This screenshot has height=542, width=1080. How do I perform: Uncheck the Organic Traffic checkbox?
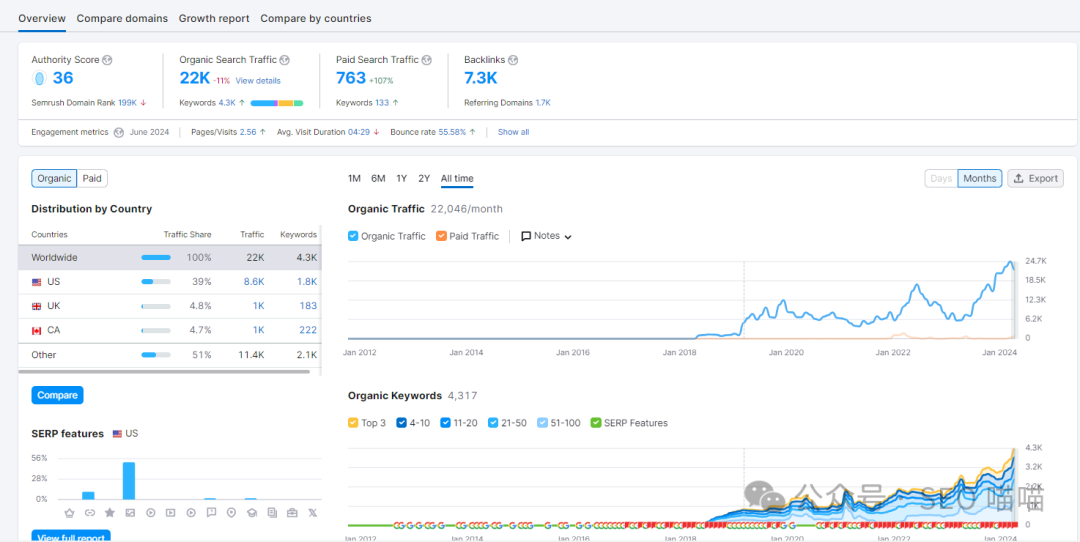coord(353,236)
